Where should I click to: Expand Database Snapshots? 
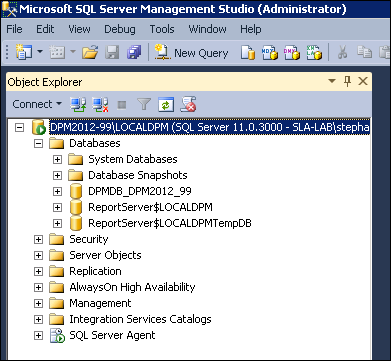pos(57,175)
